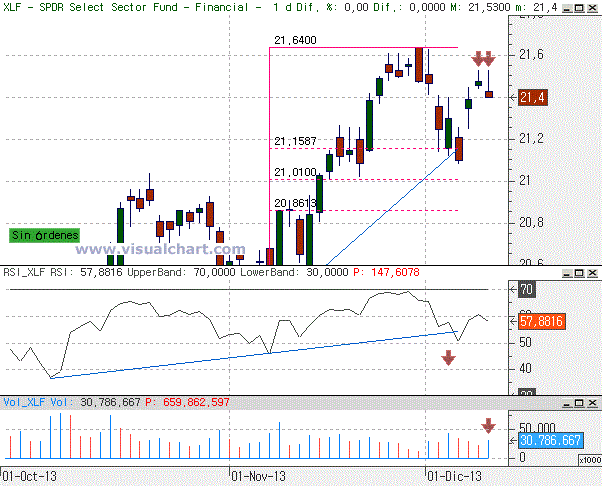Click the 21,6 price axis label

[531, 55]
